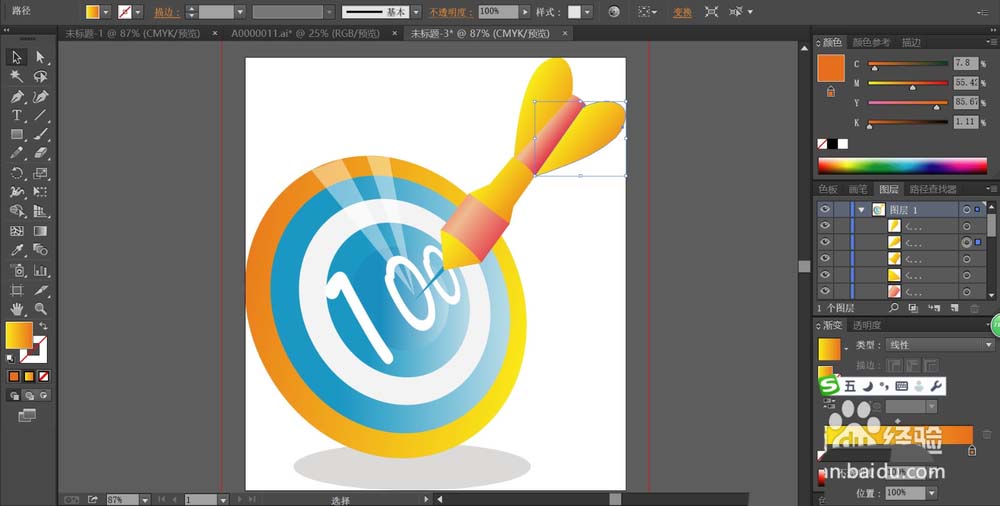Click the color spectrum bar in Color panel
This screenshot has width=1000, height=506.
(x=902, y=166)
